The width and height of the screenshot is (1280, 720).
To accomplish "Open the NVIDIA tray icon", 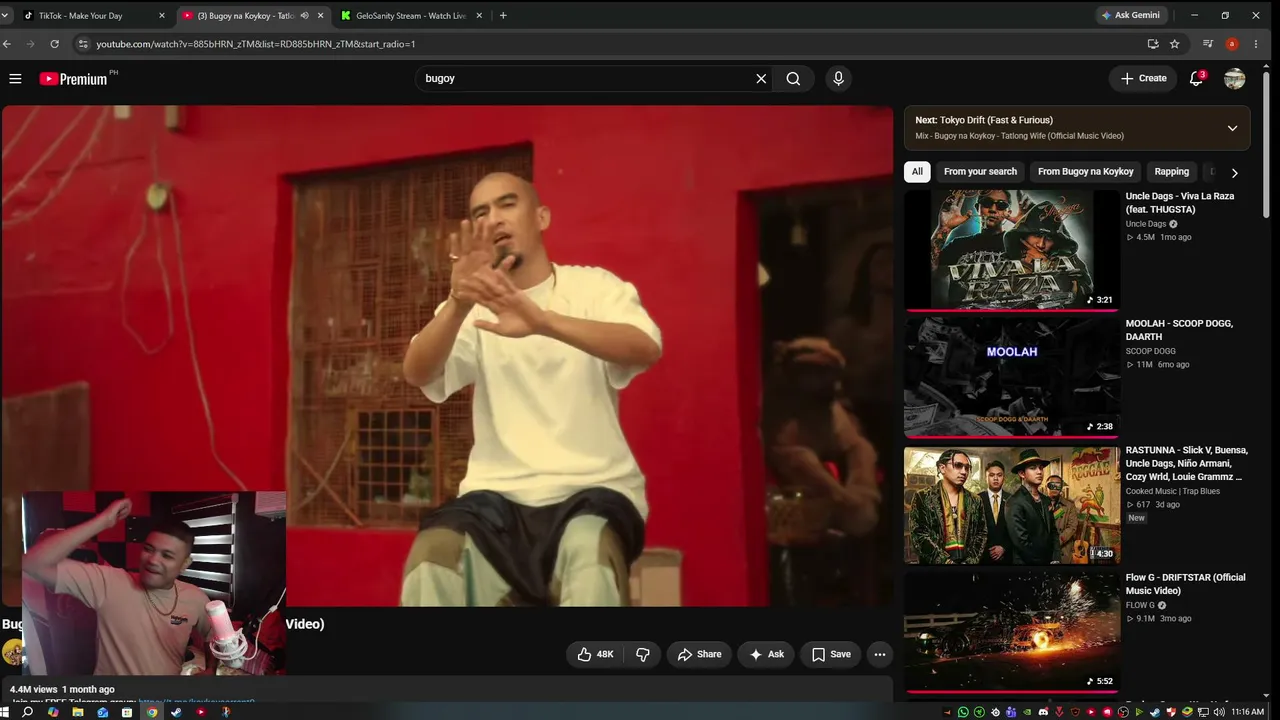I will (1027, 712).
